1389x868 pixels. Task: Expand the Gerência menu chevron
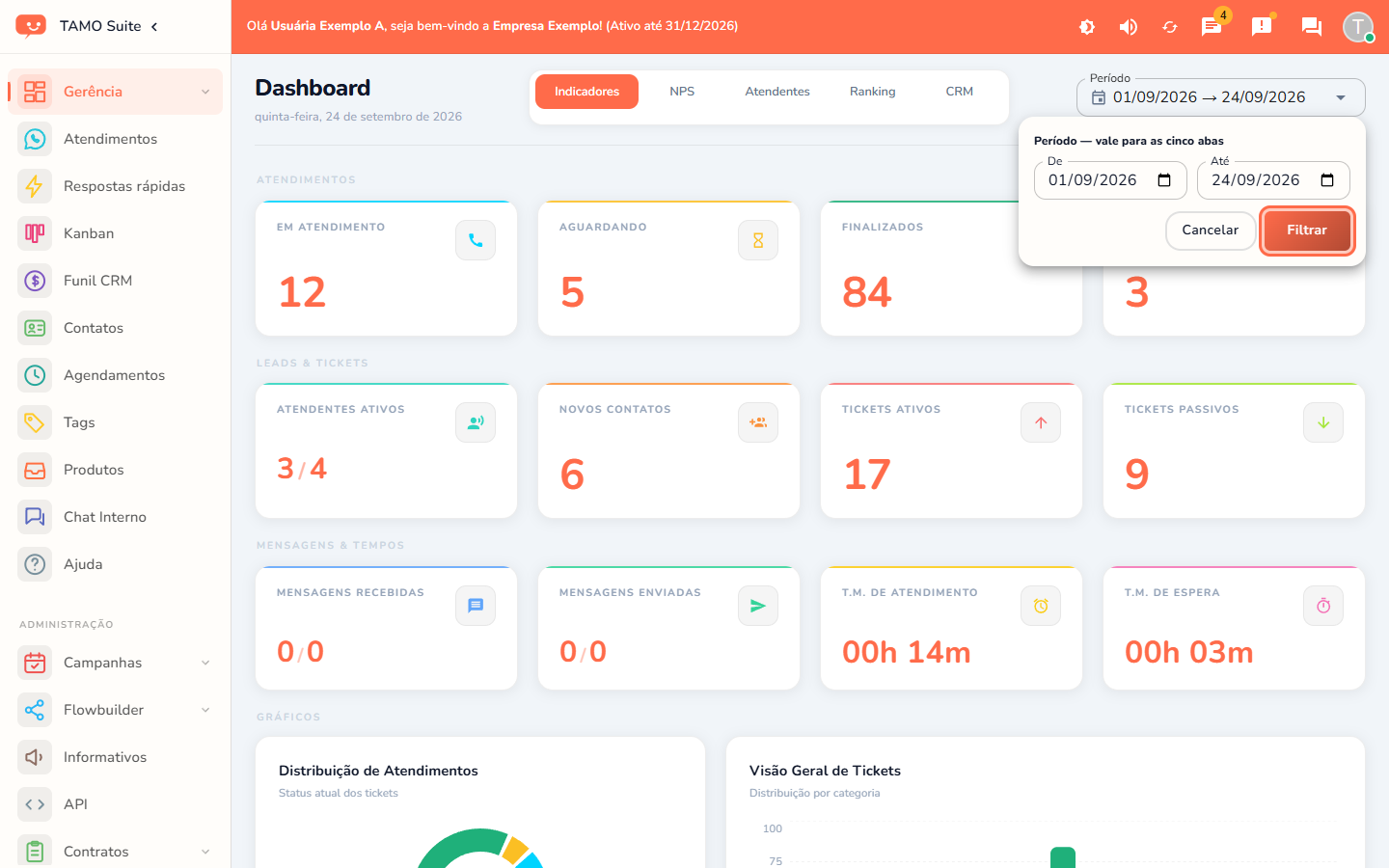pos(205,92)
